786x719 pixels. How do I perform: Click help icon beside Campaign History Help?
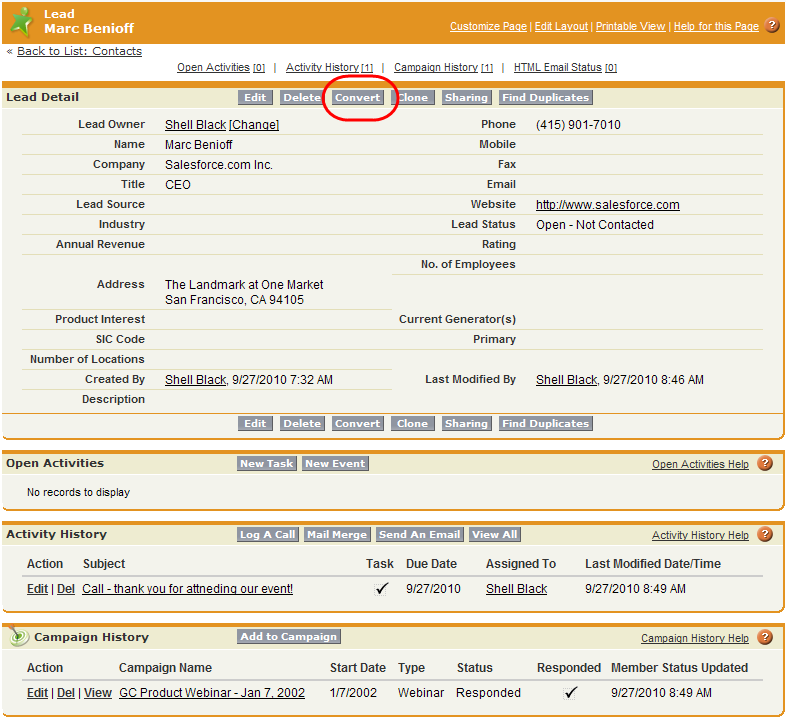coord(765,637)
